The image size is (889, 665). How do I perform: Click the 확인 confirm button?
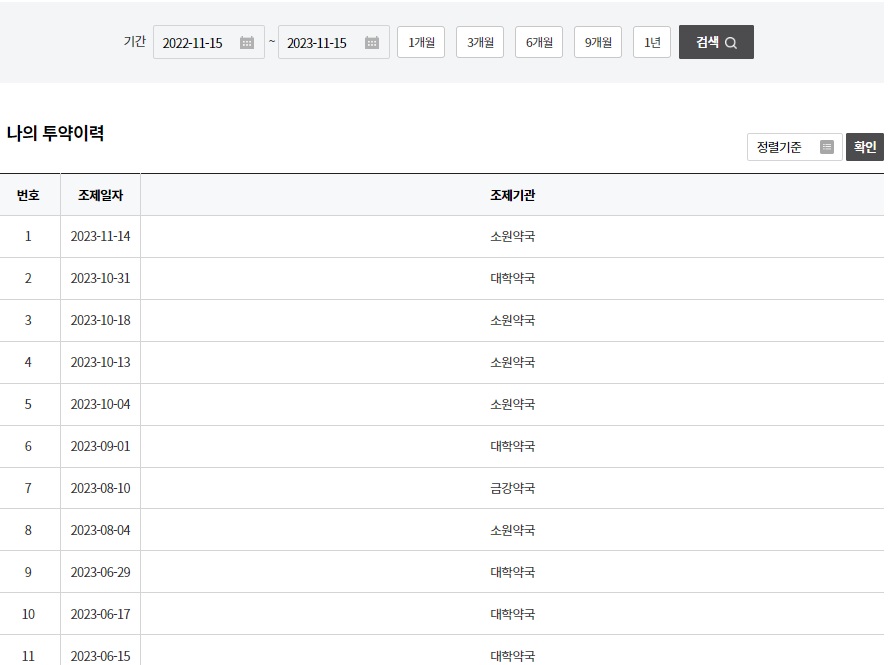[865, 147]
